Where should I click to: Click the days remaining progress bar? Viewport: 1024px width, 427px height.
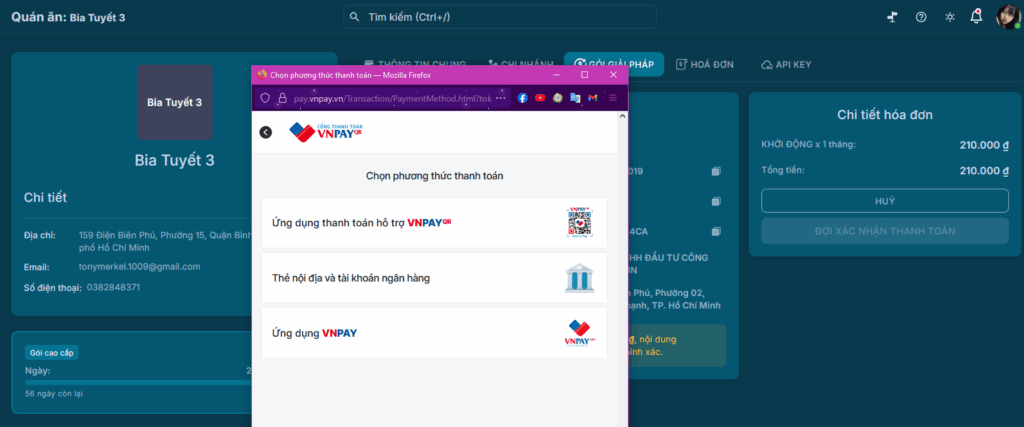click(x=138, y=383)
